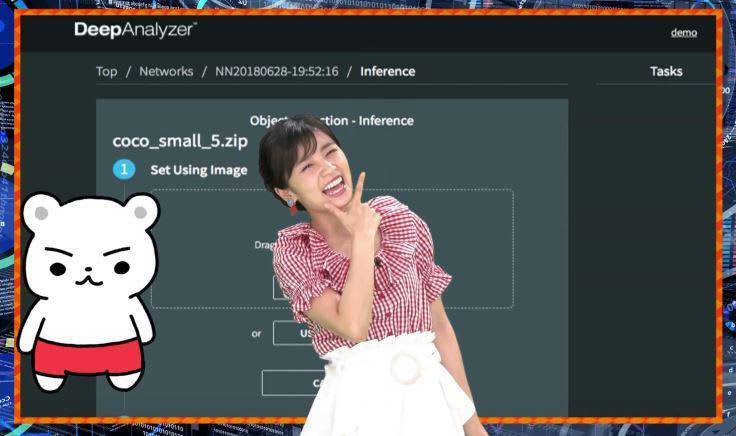Image resolution: width=736 pixels, height=436 pixels.
Task: Click the DeepAnalyzer logo
Action: tap(135, 30)
